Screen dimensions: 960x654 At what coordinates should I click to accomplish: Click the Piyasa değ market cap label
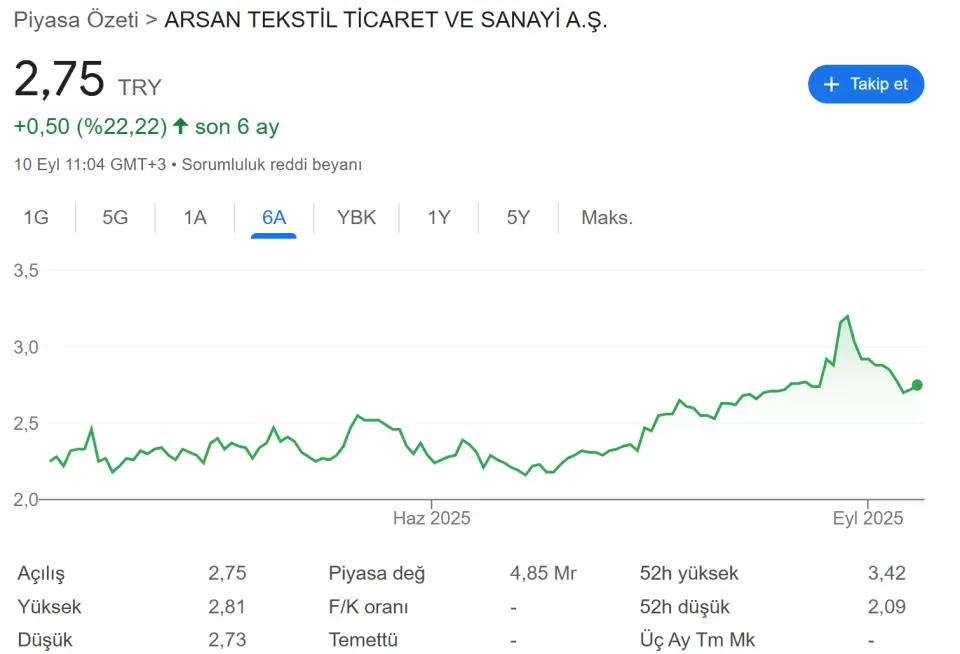[x=377, y=573]
